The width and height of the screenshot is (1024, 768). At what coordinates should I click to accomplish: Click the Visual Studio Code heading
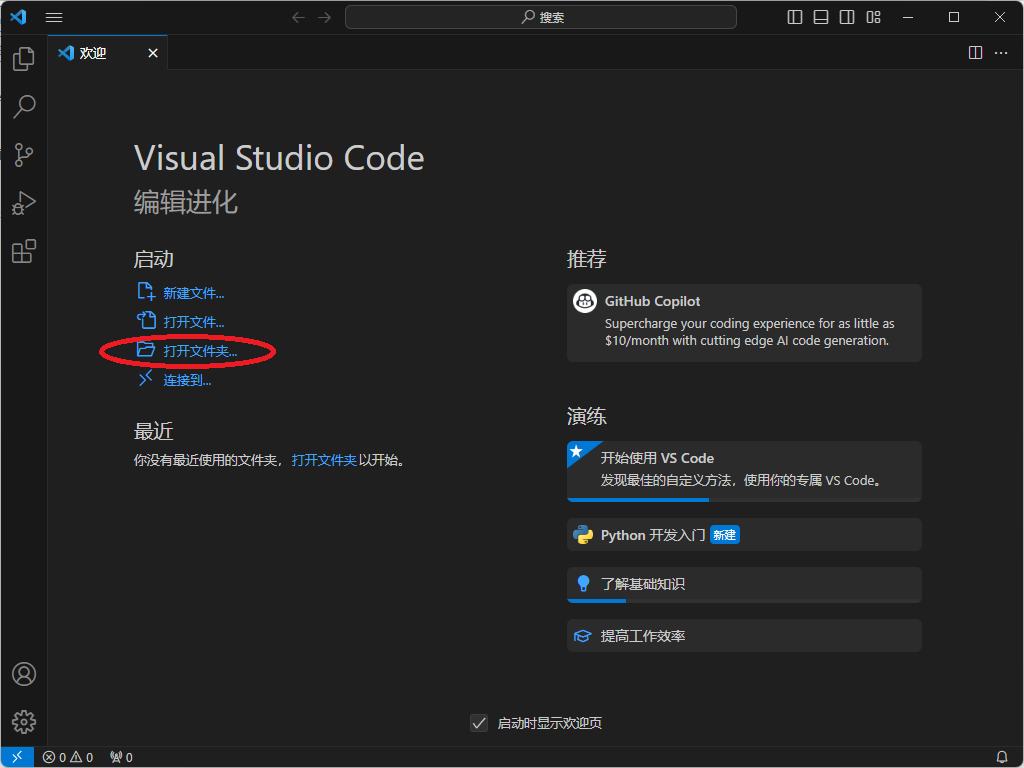(279, 158)
